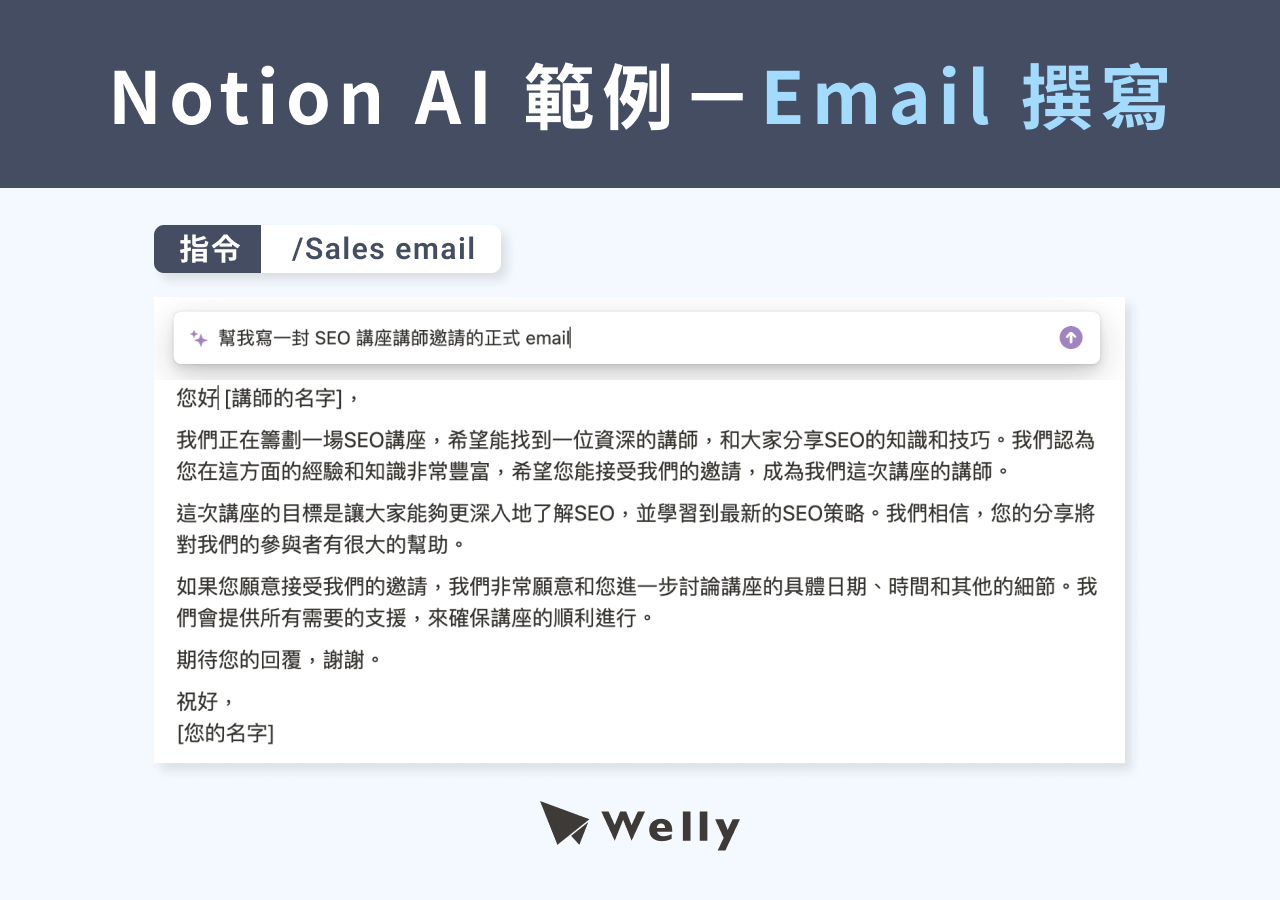This screenshot has height=900, width=1280.
Task: Click the [您的名字] placeholder
Action: point(224,733)
